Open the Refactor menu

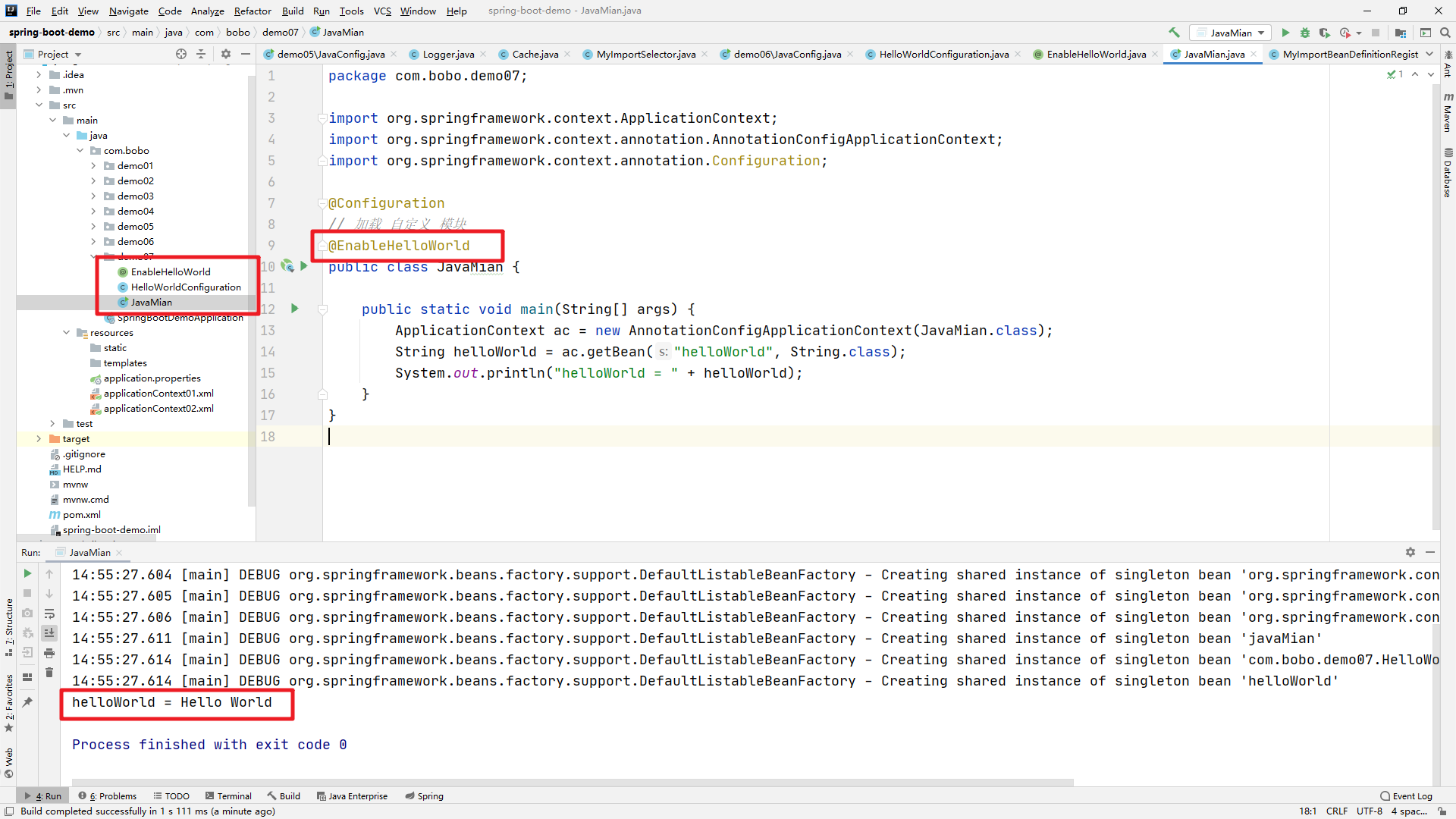coord(252,11)
